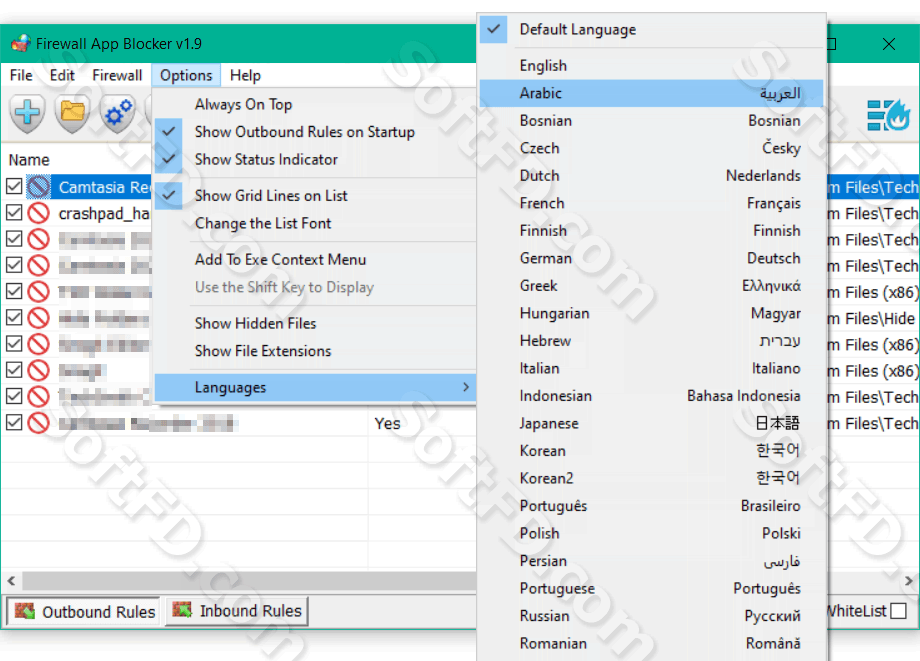Uncheck the crashpad_ha rule checkbox
The image size is (920, 661).
pyautogui.click(x=14, y=213)
